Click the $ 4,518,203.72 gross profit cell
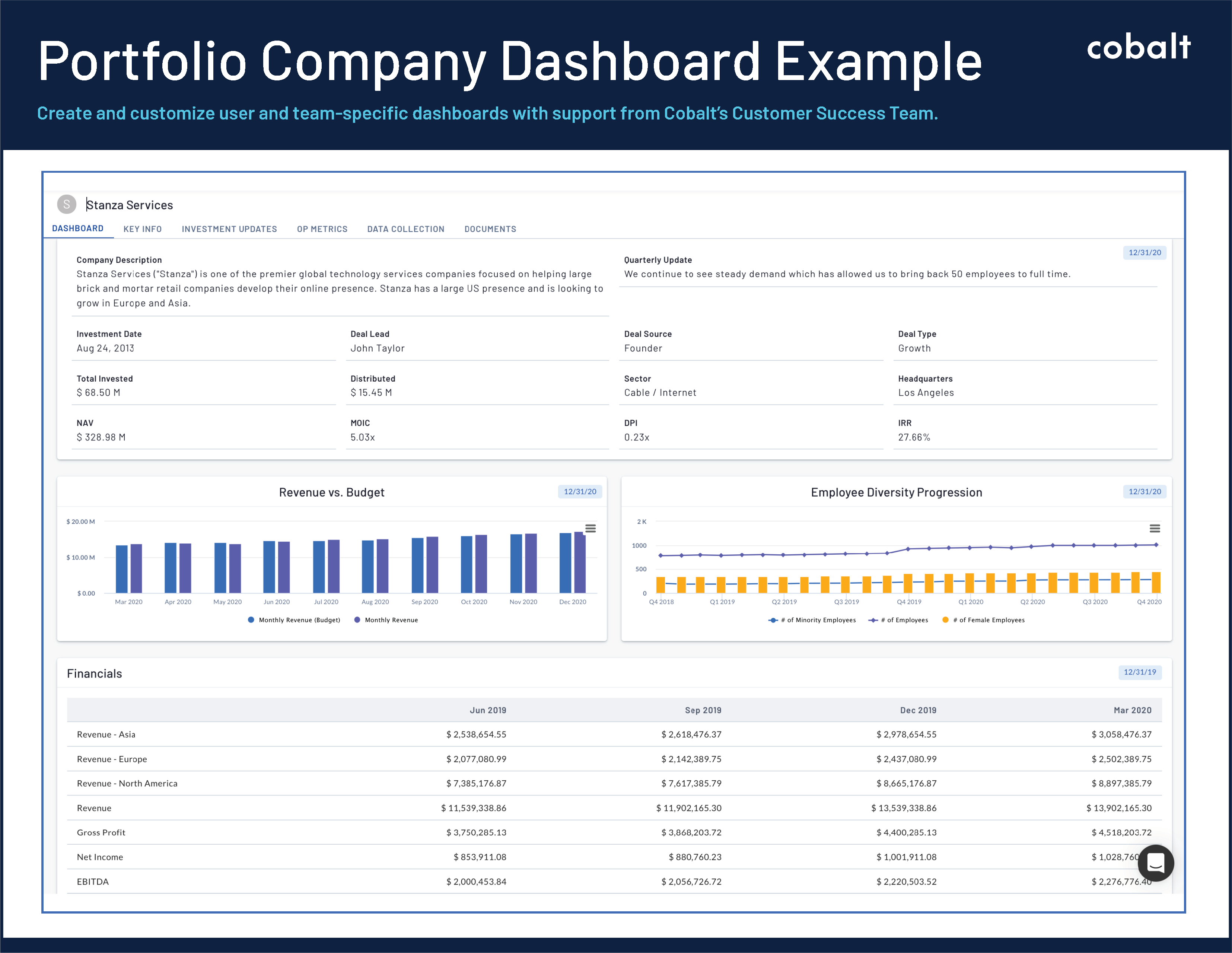The height and width of the screenshot is (953, 1232). 1121,832
